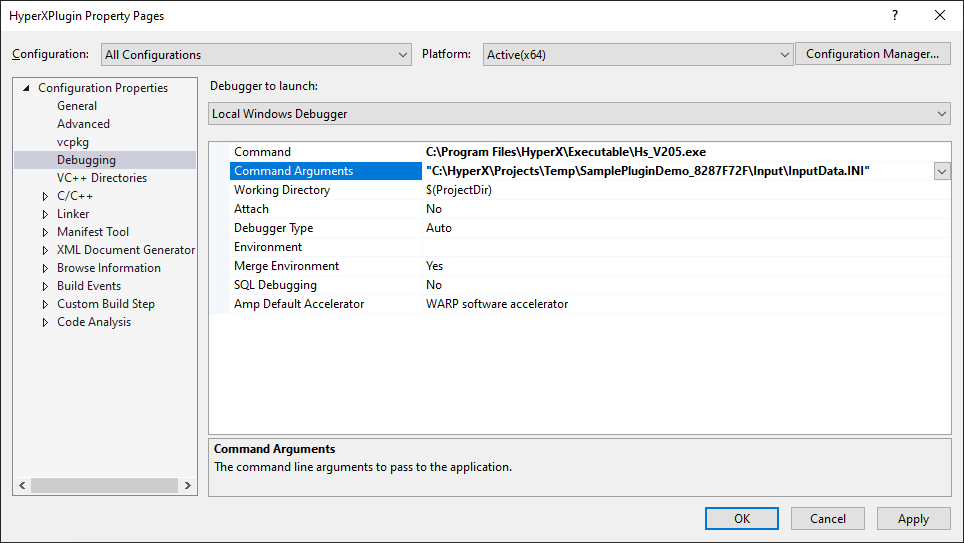This screenshot has height=543, width=964.
Task: Click the $(ProjectDir) value
Action: (x=459, y=190)
